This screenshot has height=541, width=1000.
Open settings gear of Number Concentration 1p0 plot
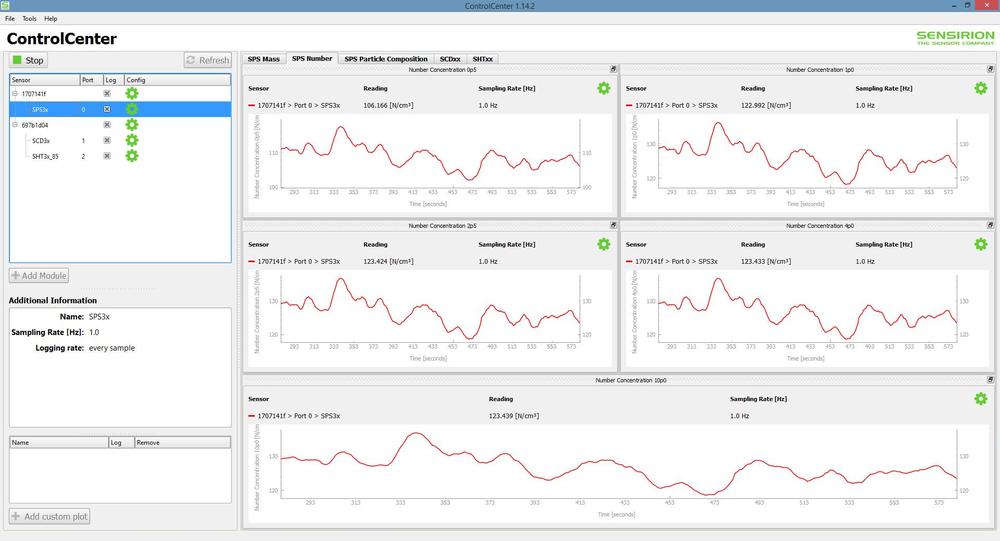(x=980, y=88)
